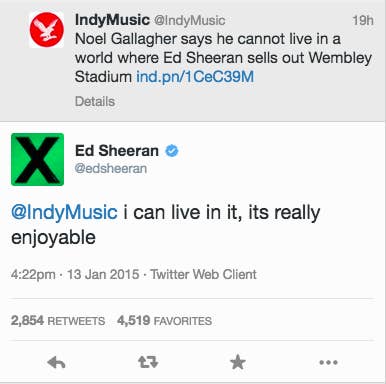This screenshot has height=384, width=386.
Task: Open the IndyMusic account name
Action: (x=112, y=20)
